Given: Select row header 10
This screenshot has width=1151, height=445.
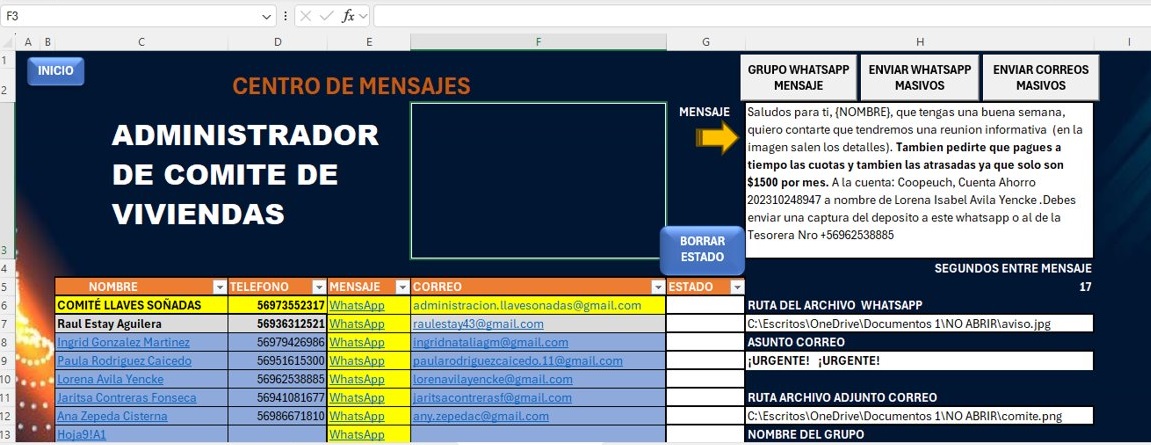Looking at the screenshot, I should (x=7, y=379).
